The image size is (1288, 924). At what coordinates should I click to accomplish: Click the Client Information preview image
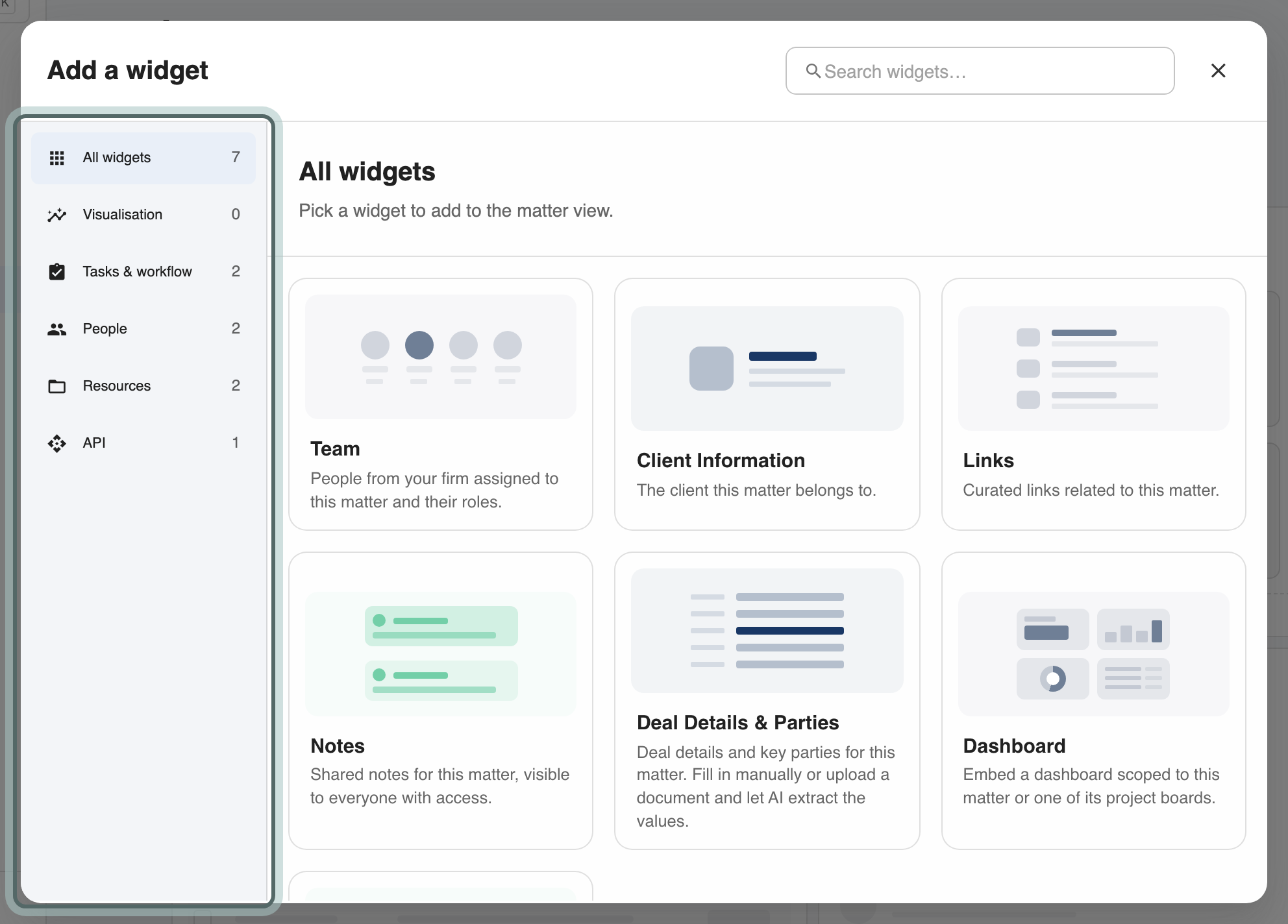767,369
